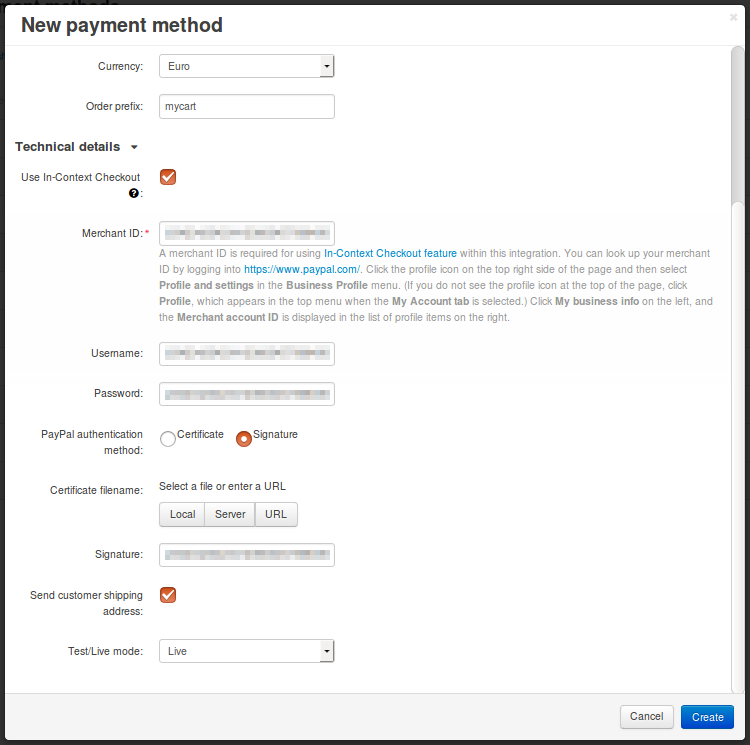Viewport: 750px width, 745px height.
Task: Focus the Signature input field
Action: 246,555
